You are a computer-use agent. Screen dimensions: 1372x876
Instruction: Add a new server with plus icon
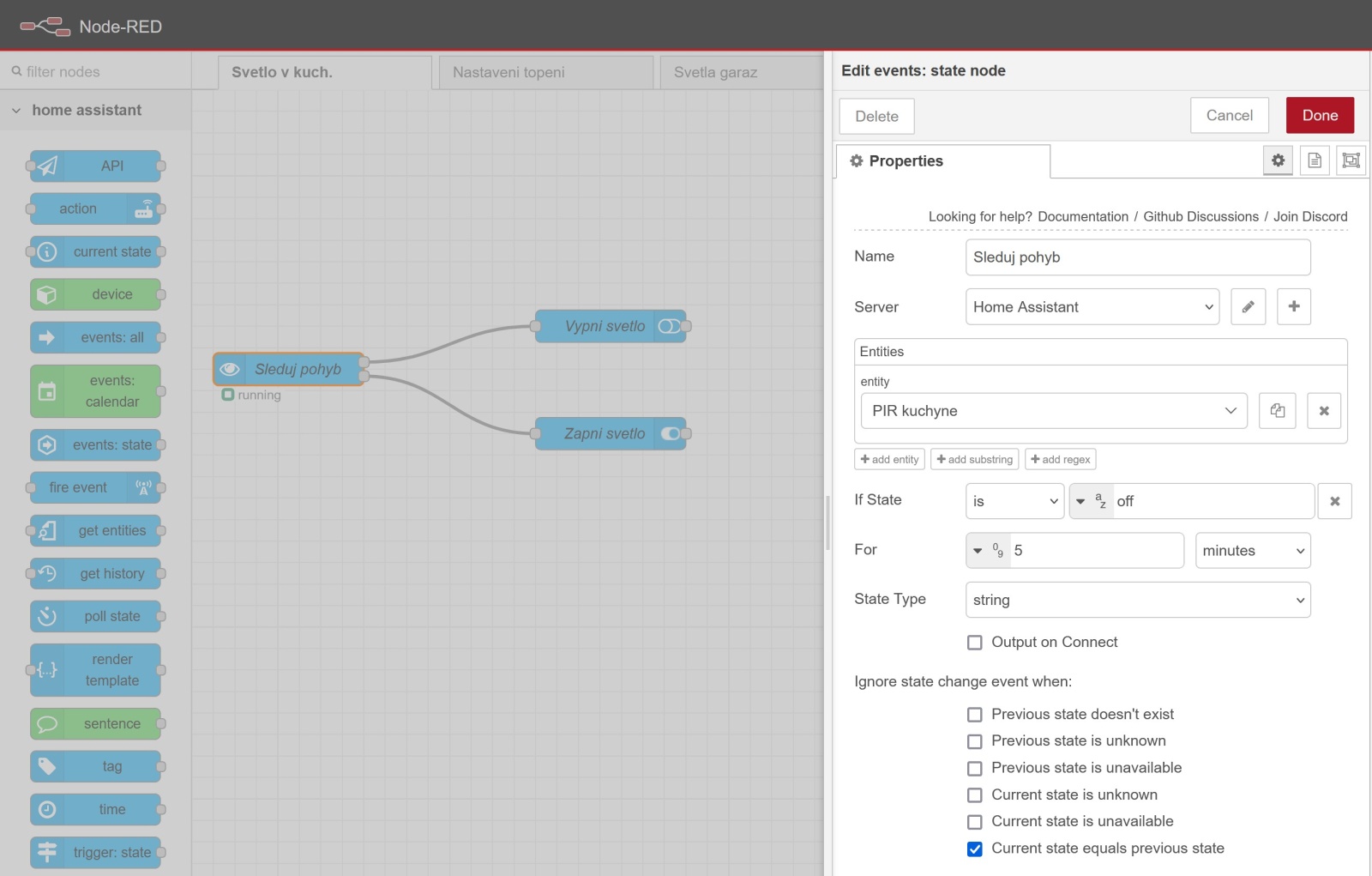click(x=1293, y=306)
